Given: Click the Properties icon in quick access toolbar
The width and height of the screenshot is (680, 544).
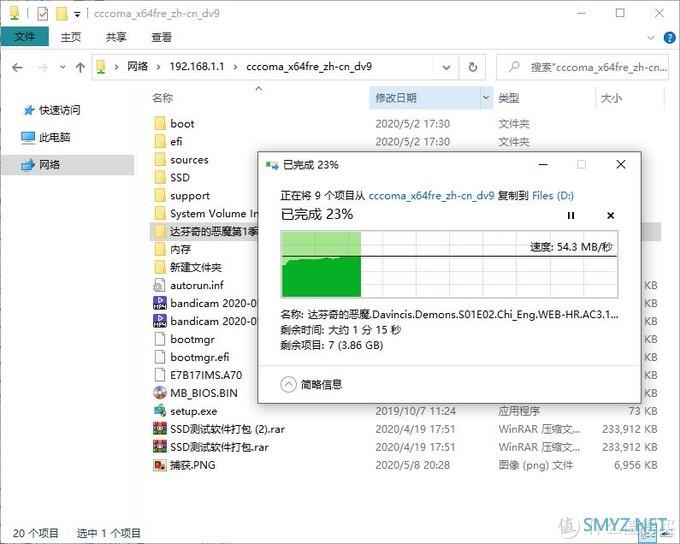Looking at the screenshot, I should pos(42,14).
